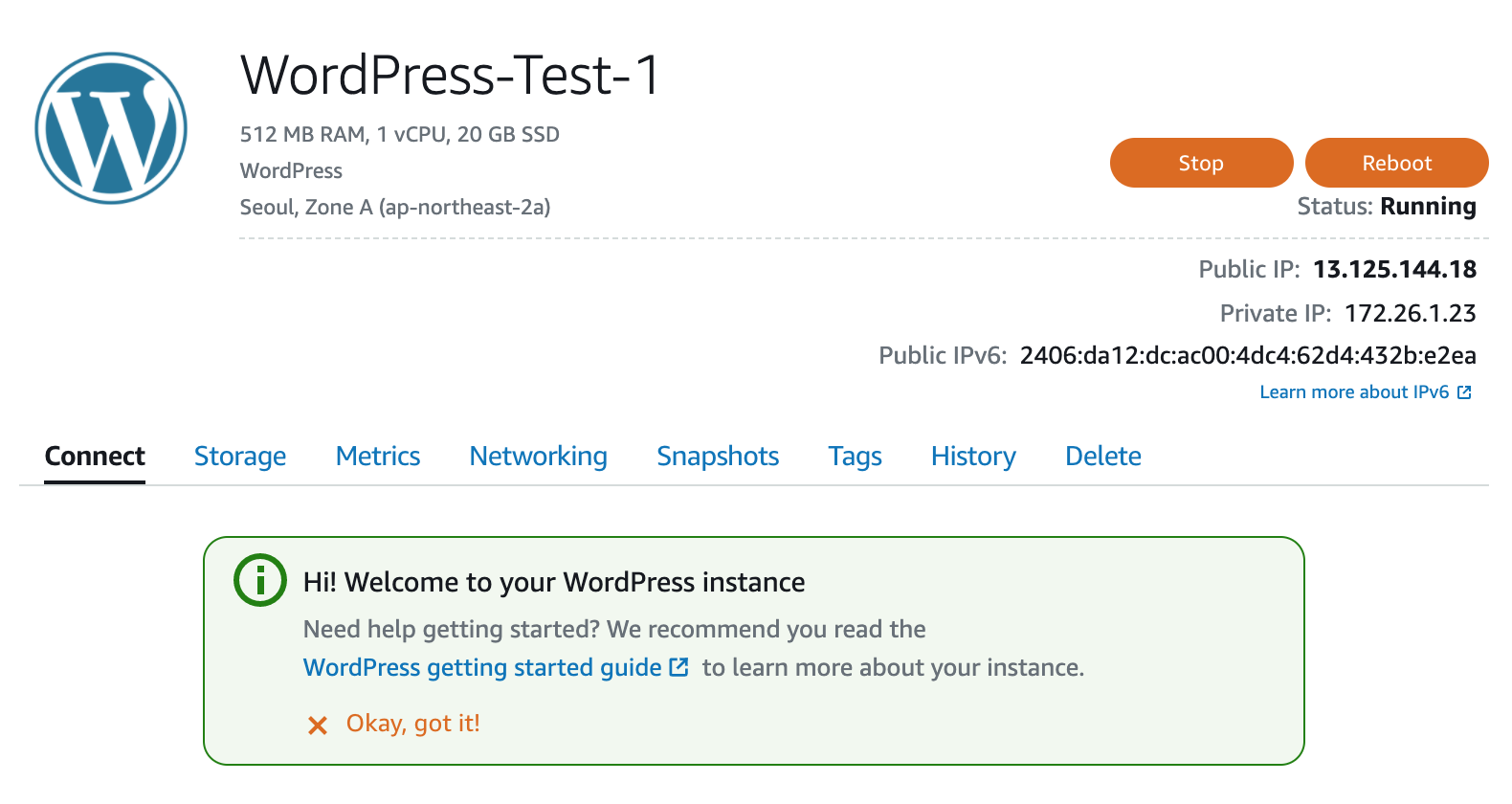The height and width of the screenshot is (804, 1512).
Task: Click the green info icon in welcome banner
Action: click(x=260, y=580)
